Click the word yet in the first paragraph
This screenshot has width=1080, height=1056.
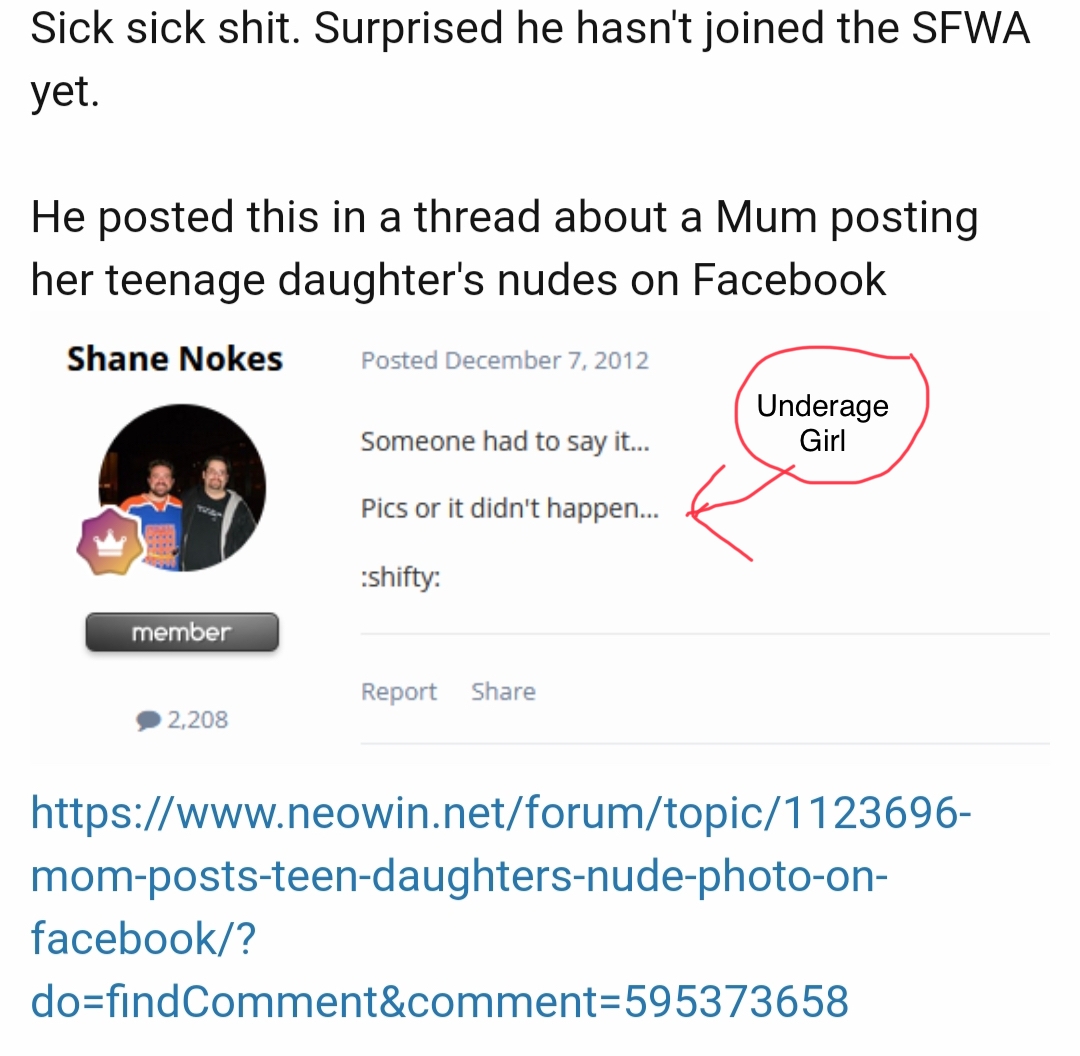65,92
